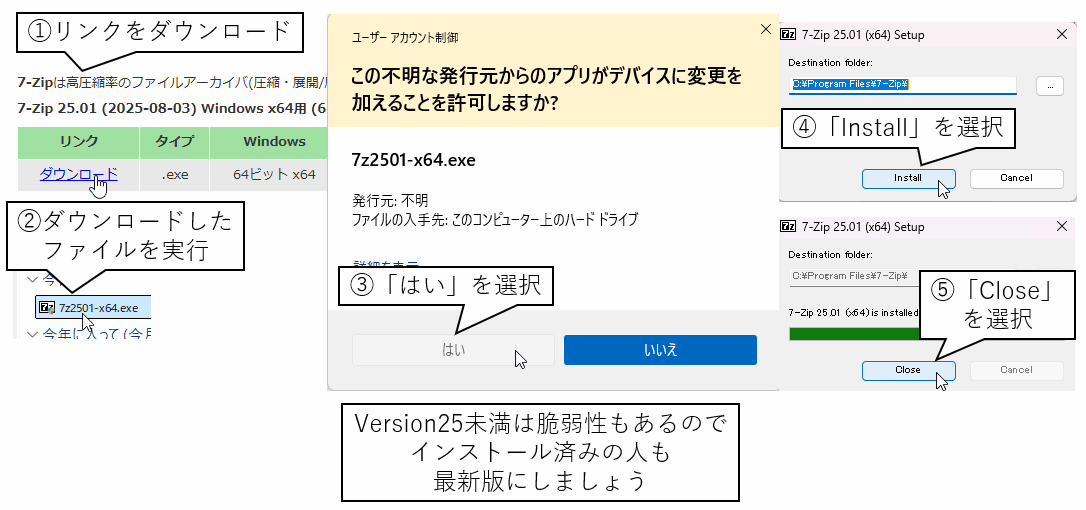Click the 7z icon in lower Setup title bar

point(787,226)
